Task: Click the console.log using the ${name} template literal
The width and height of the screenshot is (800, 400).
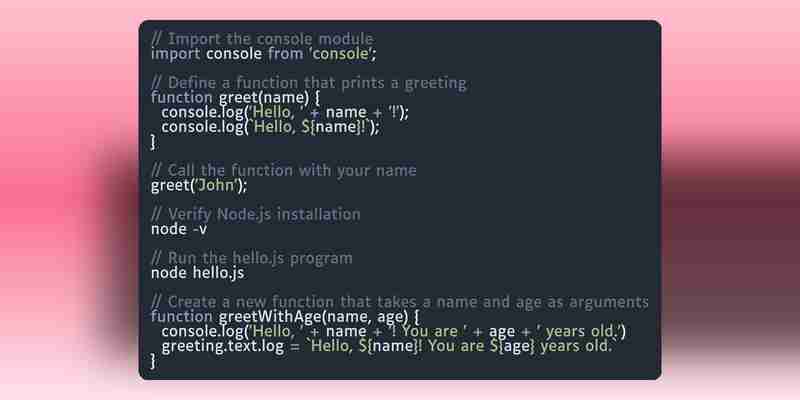Action: [x=270, y=127]
